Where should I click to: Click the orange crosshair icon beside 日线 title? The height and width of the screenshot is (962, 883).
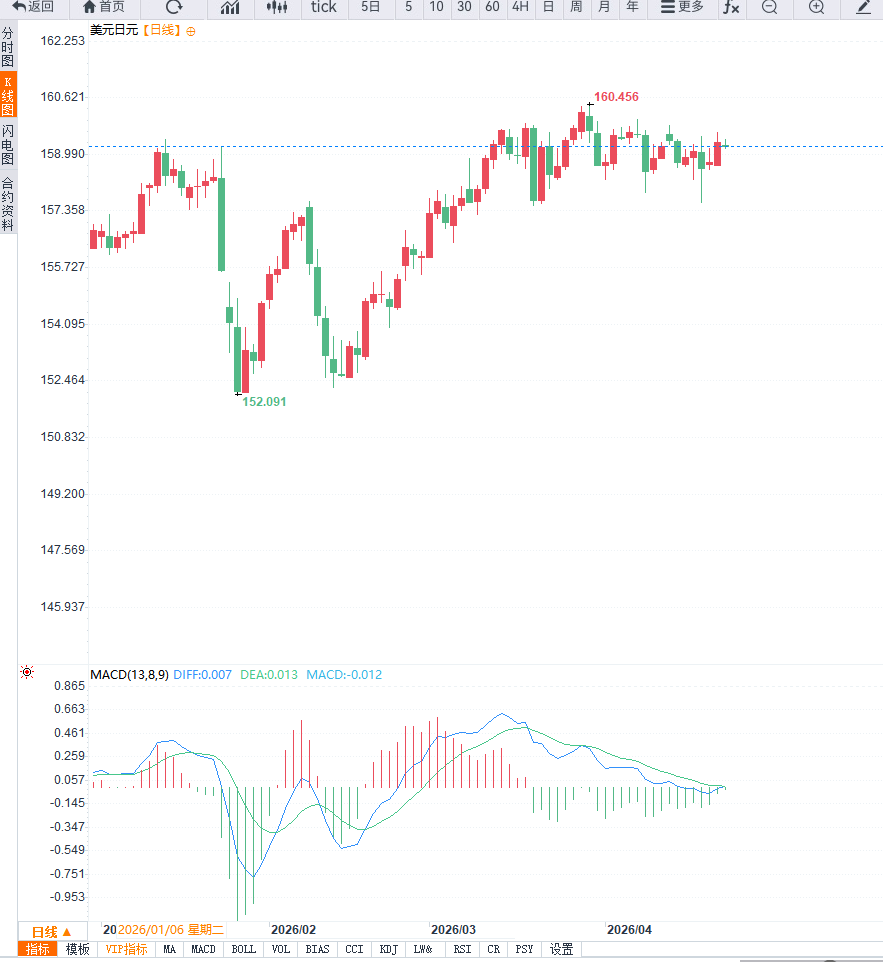click(x=191, y=31)
